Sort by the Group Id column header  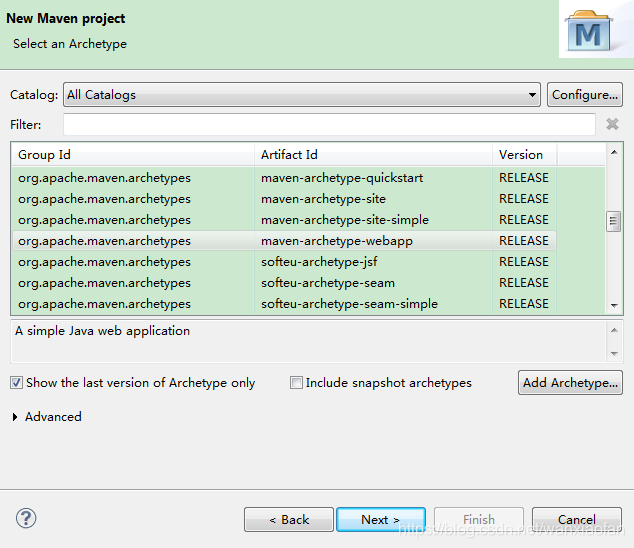point(133,154)
